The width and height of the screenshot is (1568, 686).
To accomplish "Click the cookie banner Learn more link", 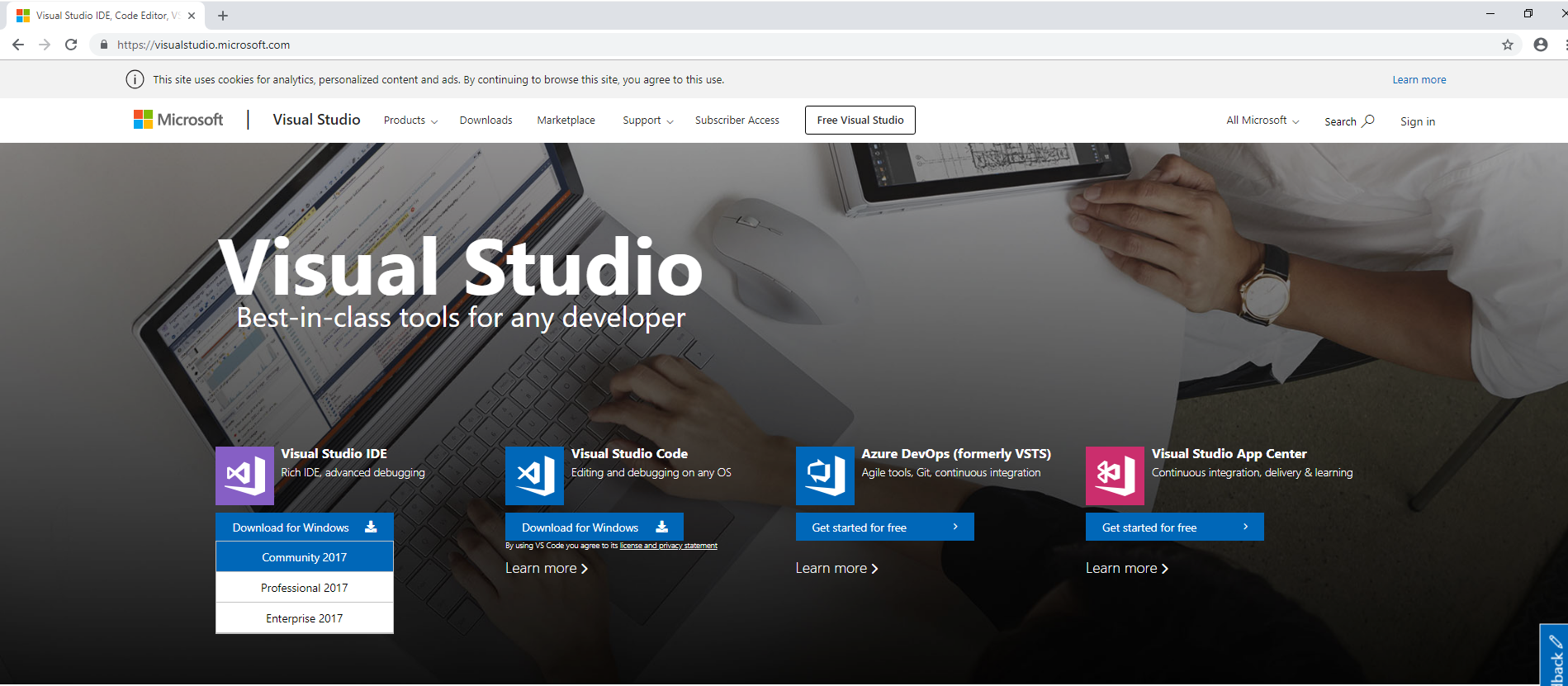I will click(1419, 80).
